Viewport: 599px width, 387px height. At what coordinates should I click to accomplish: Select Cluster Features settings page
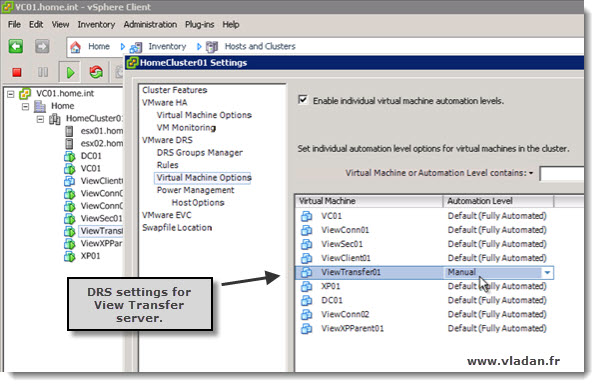tap(175, 90)
